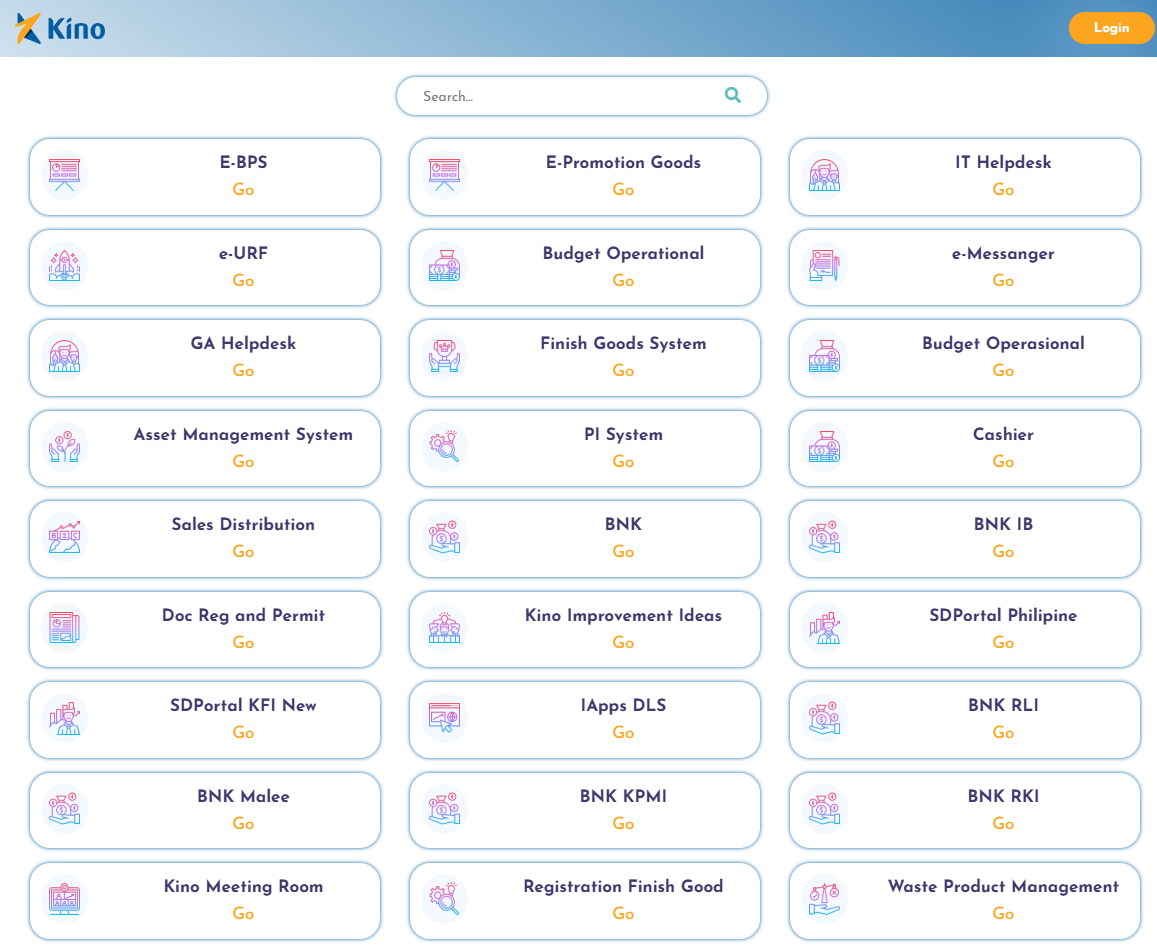The width and height of the screenshot is (1157, 948).
Task: Select the Asset Management System title
Action: coord(244,435)
